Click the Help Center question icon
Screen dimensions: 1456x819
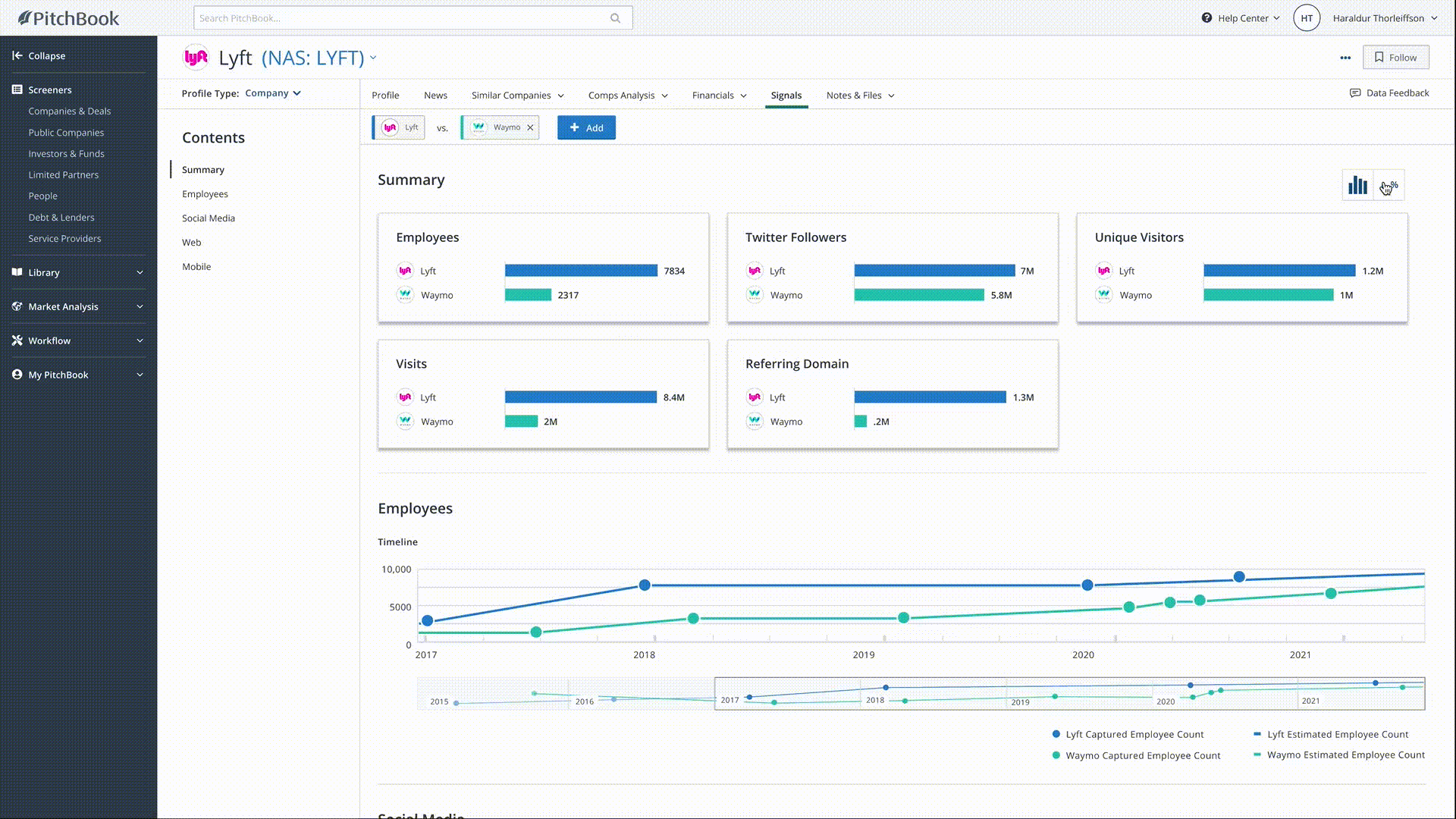pos(1207,17)
